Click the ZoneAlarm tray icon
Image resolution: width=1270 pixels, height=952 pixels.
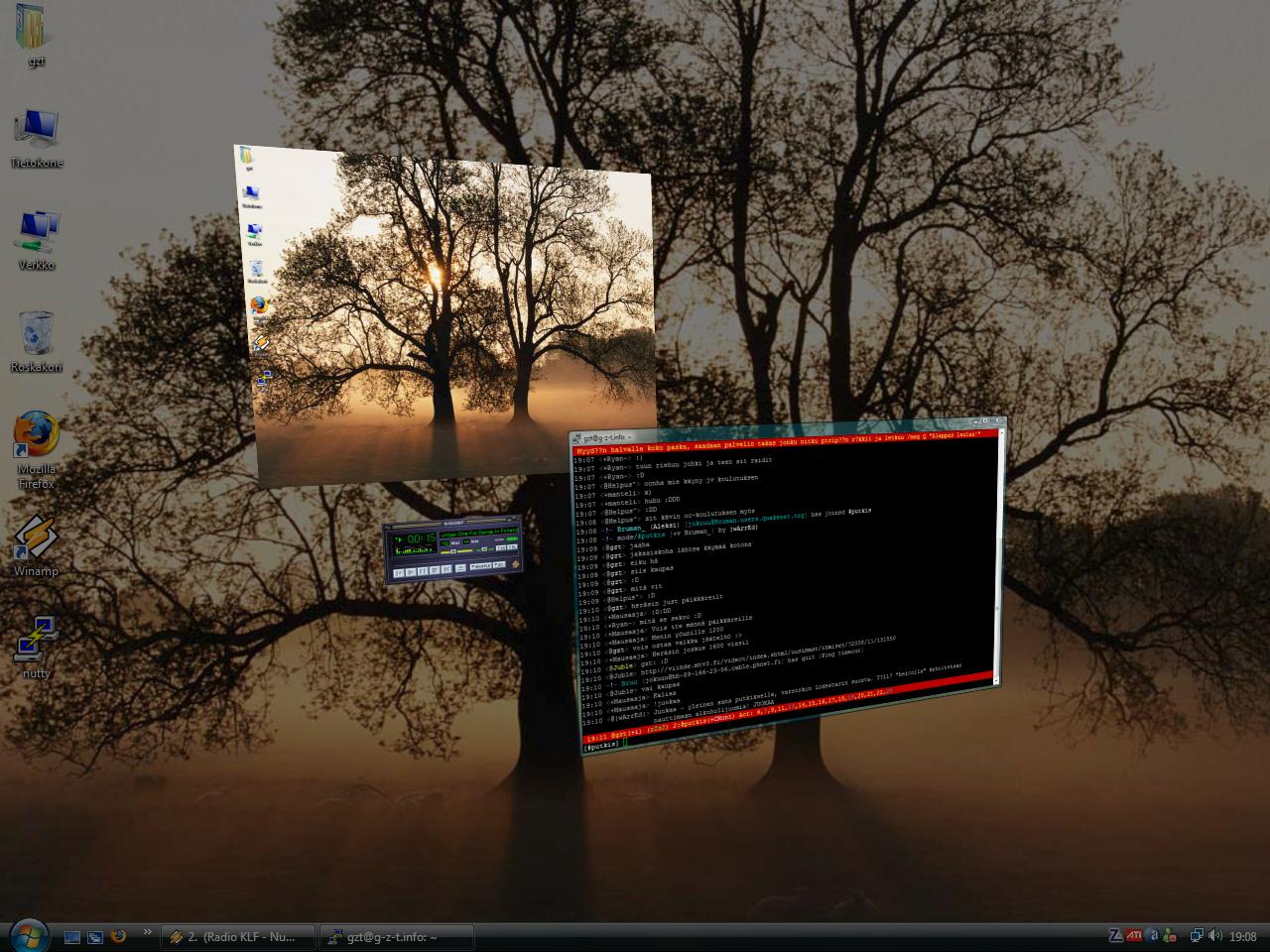click(1116, 935)
